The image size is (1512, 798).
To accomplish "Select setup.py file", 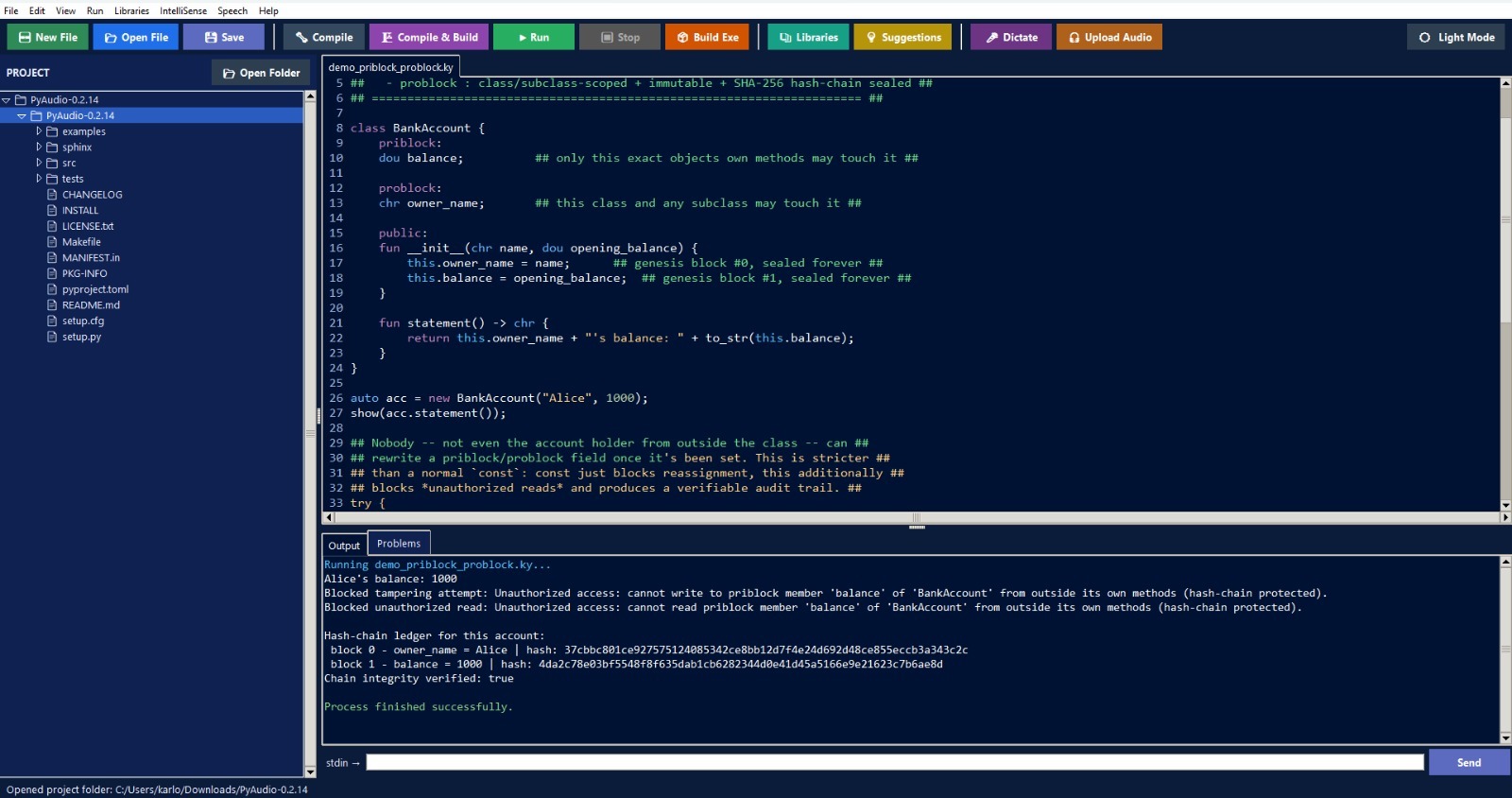I will 81,337.
